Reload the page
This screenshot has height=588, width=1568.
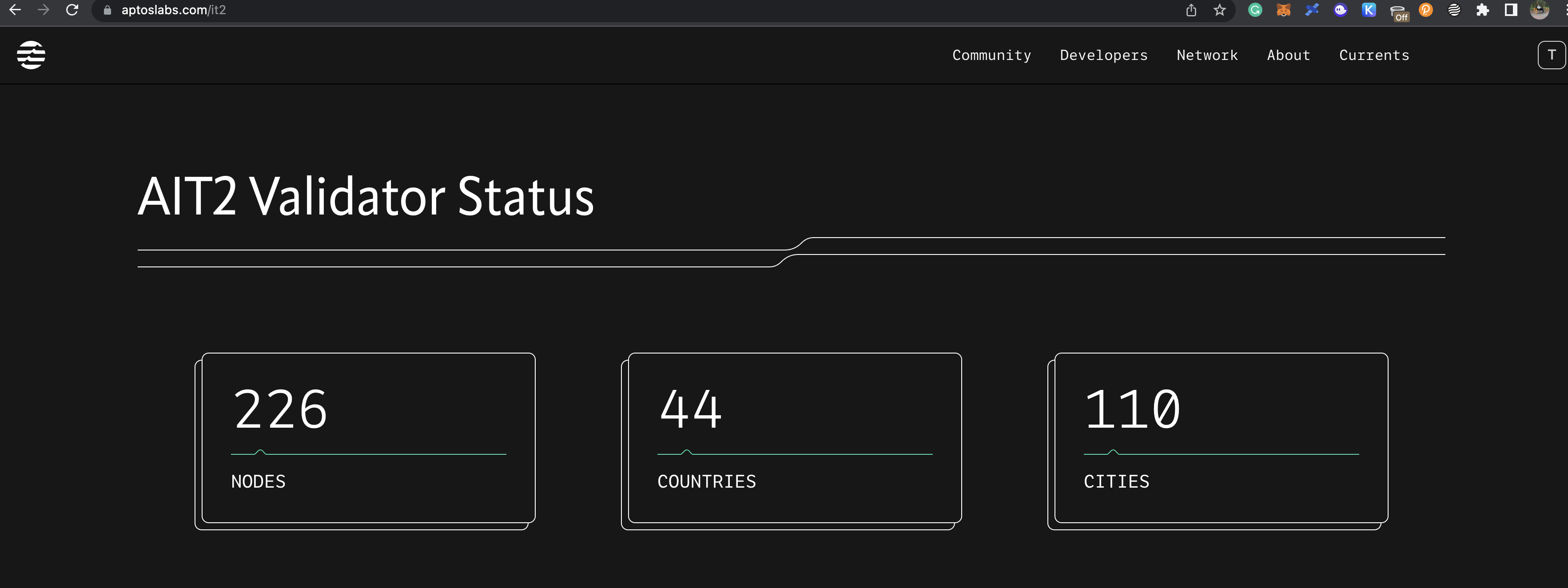pyautogui.click(x=72, y=10)
